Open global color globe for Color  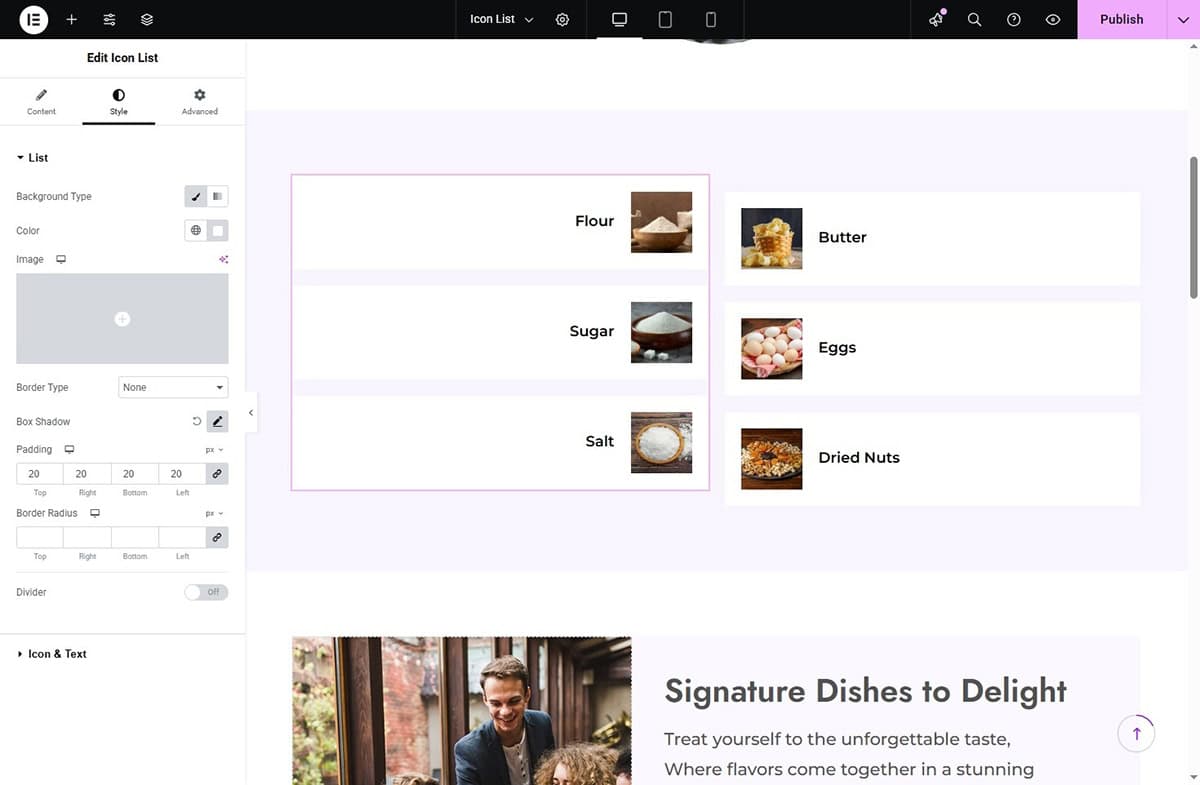pyautogui.click(x=196, y=231)
